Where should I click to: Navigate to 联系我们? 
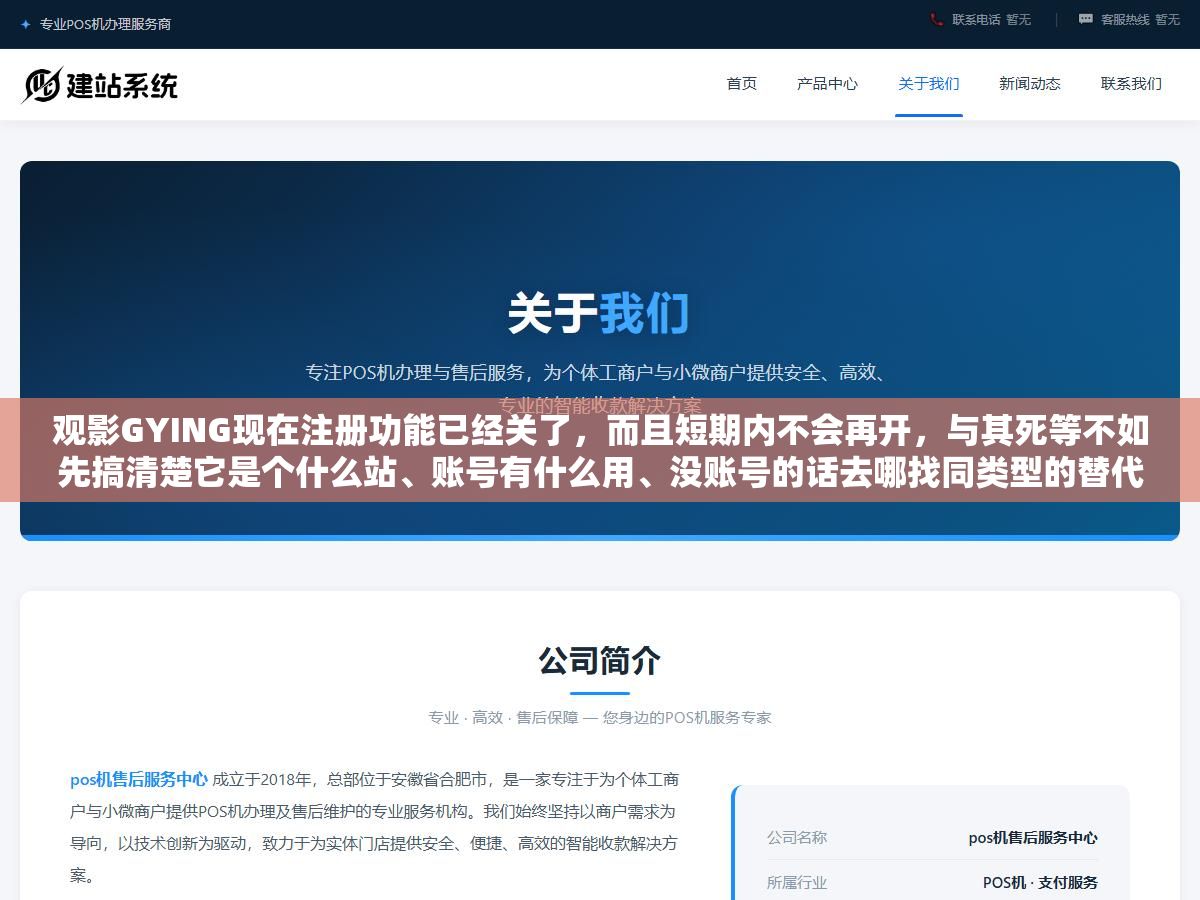pos(1131,84)
